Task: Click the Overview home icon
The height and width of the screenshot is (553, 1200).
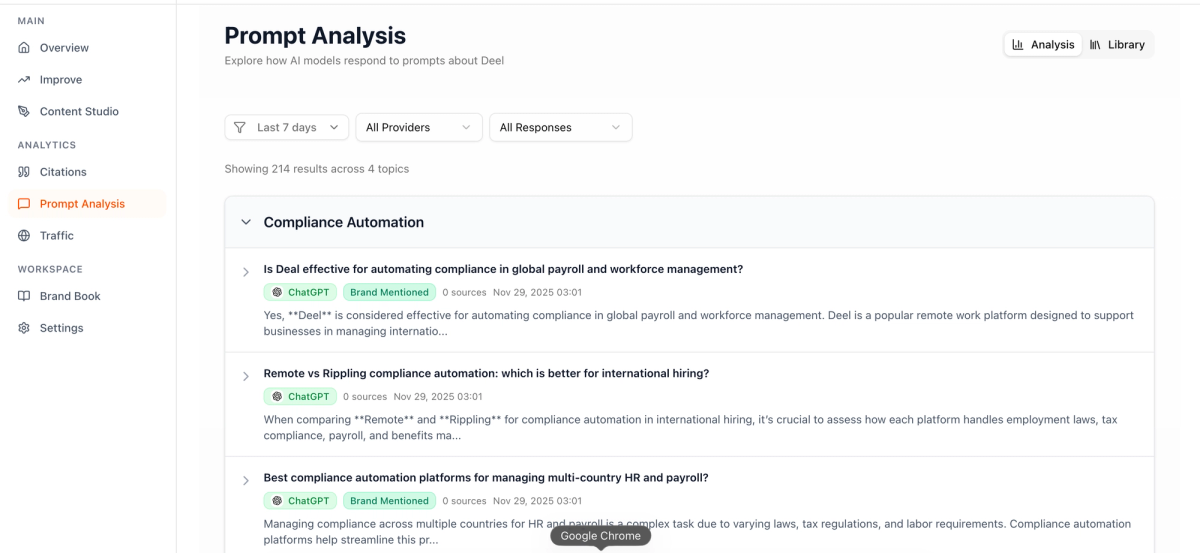Action: [24, 48]
